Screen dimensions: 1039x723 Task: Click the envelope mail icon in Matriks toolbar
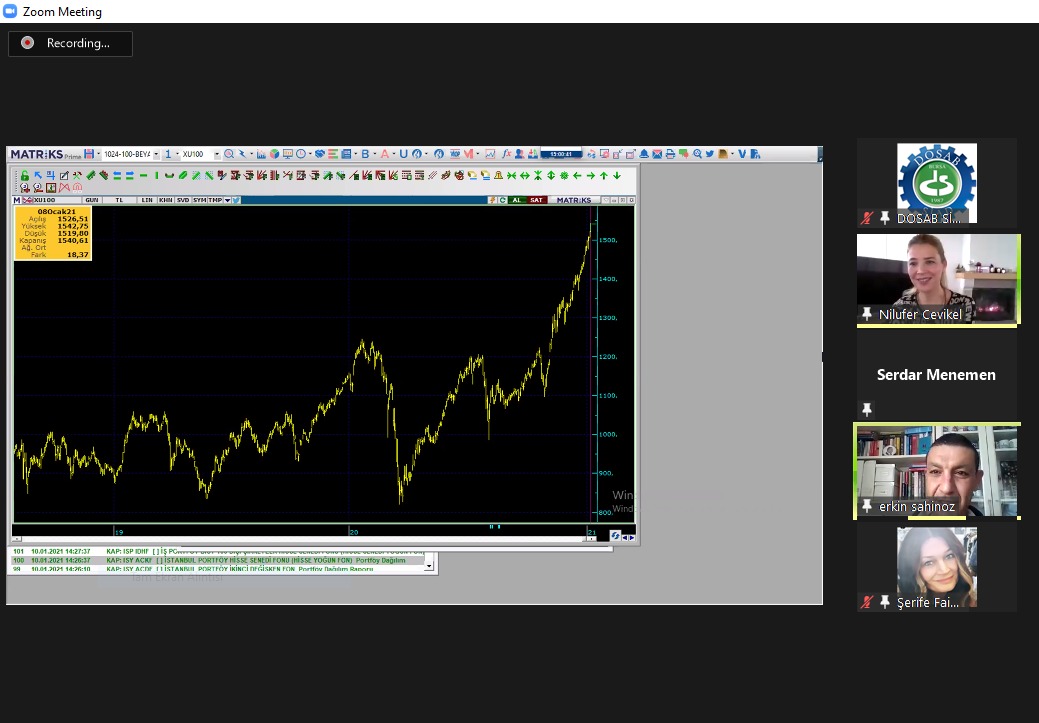657,154
